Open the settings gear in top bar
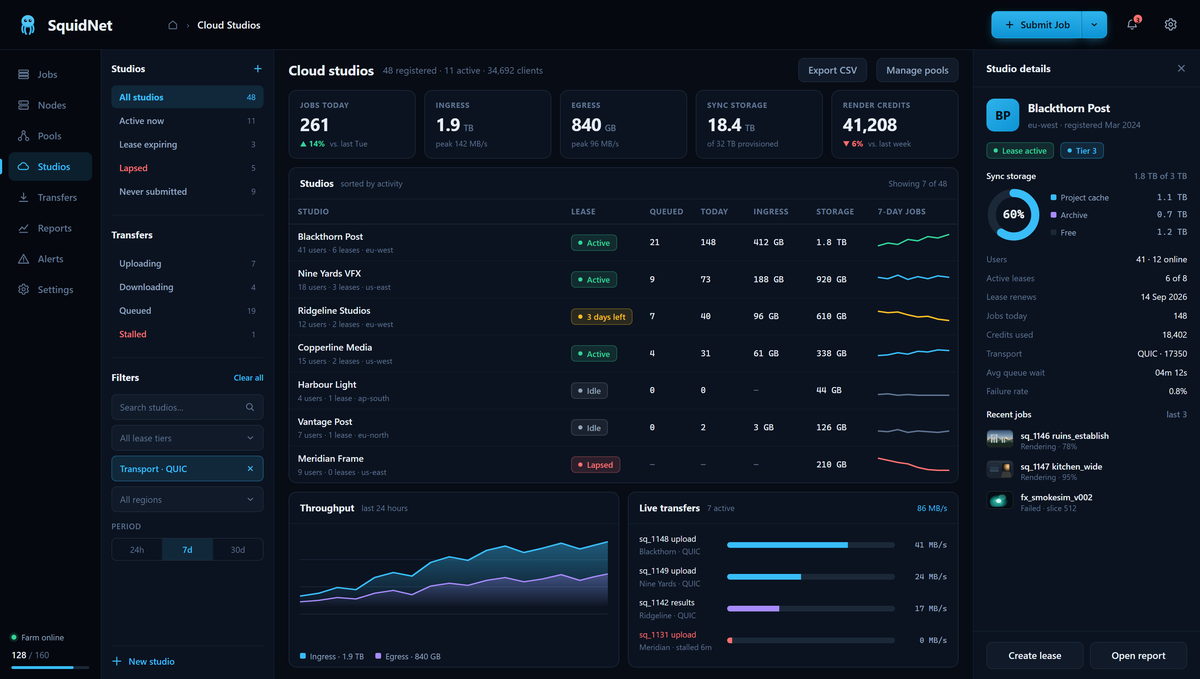 [x=1170, y=25]
